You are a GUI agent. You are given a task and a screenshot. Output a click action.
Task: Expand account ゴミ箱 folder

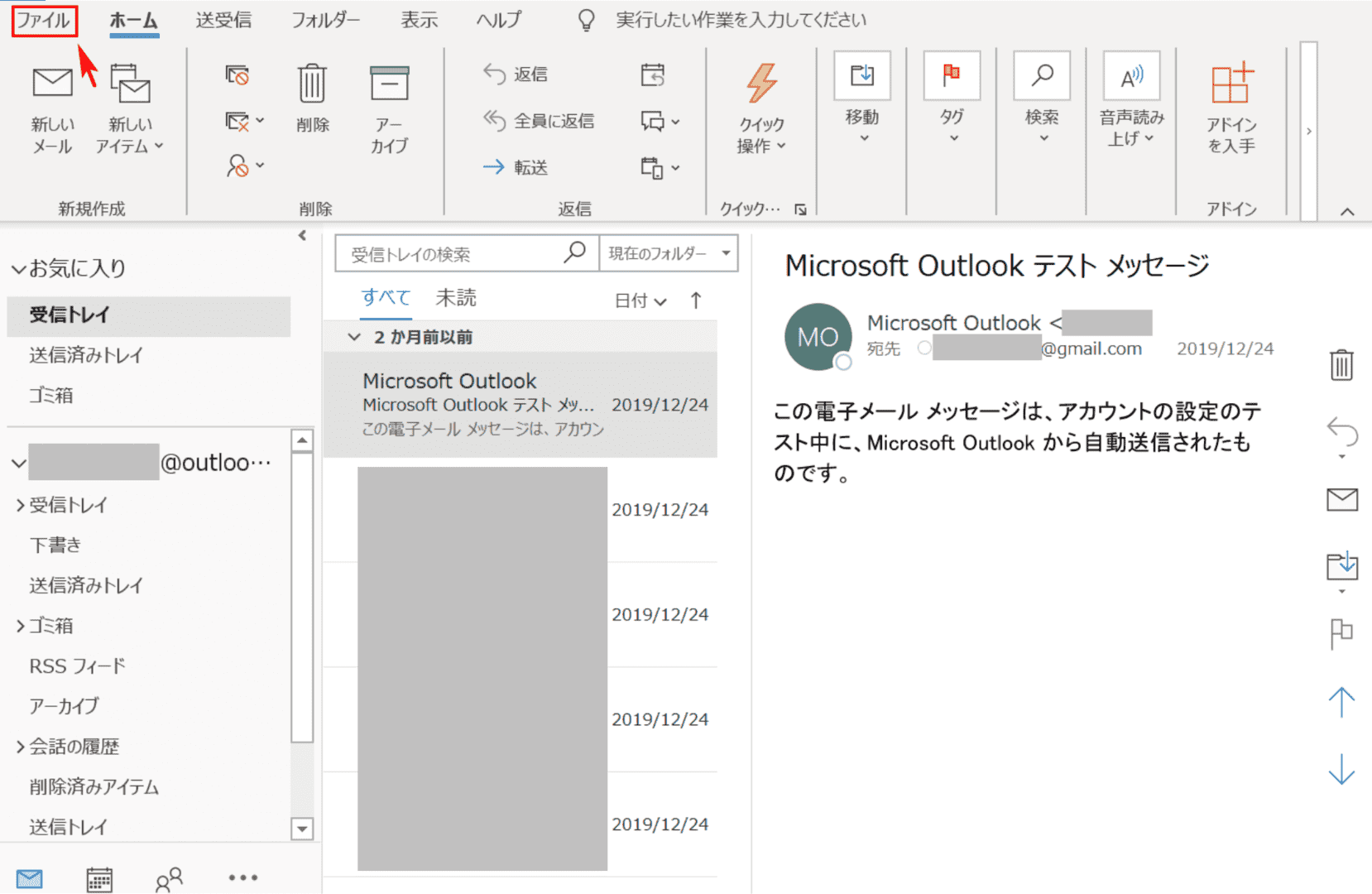pyautogui.click(x=20, y=626)
